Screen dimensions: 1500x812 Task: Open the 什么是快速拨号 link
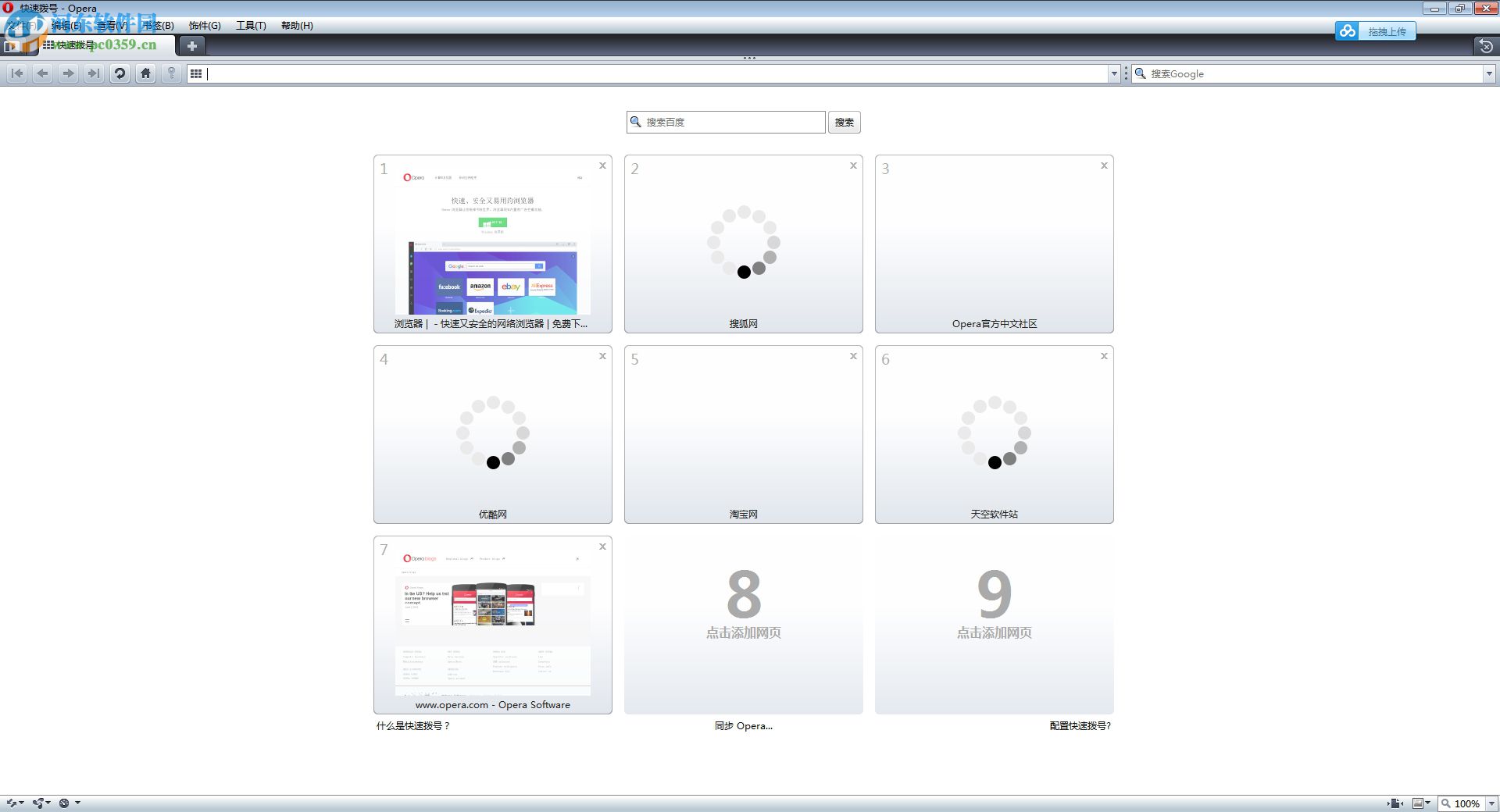412,726
